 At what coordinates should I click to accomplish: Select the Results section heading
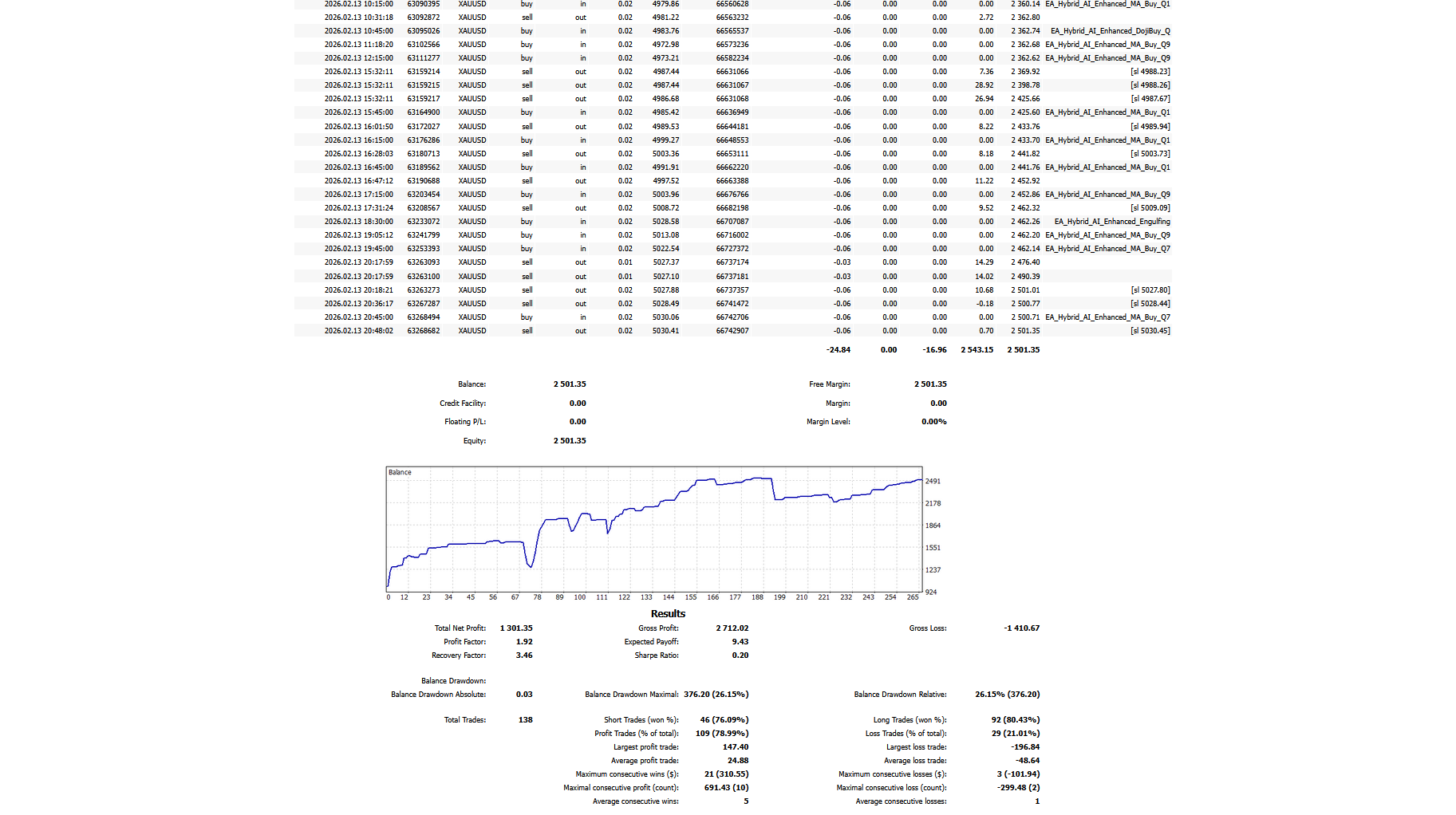[x=668, y=614]
